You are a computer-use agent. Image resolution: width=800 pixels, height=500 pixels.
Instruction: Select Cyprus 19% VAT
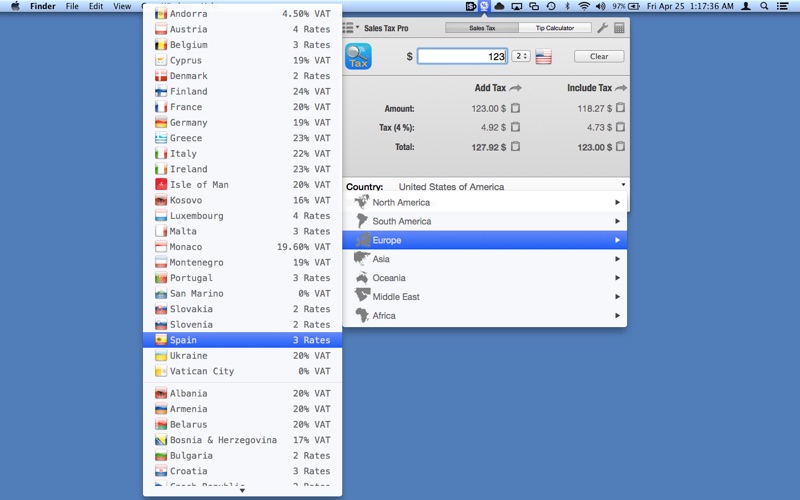[x=242, y=60]
